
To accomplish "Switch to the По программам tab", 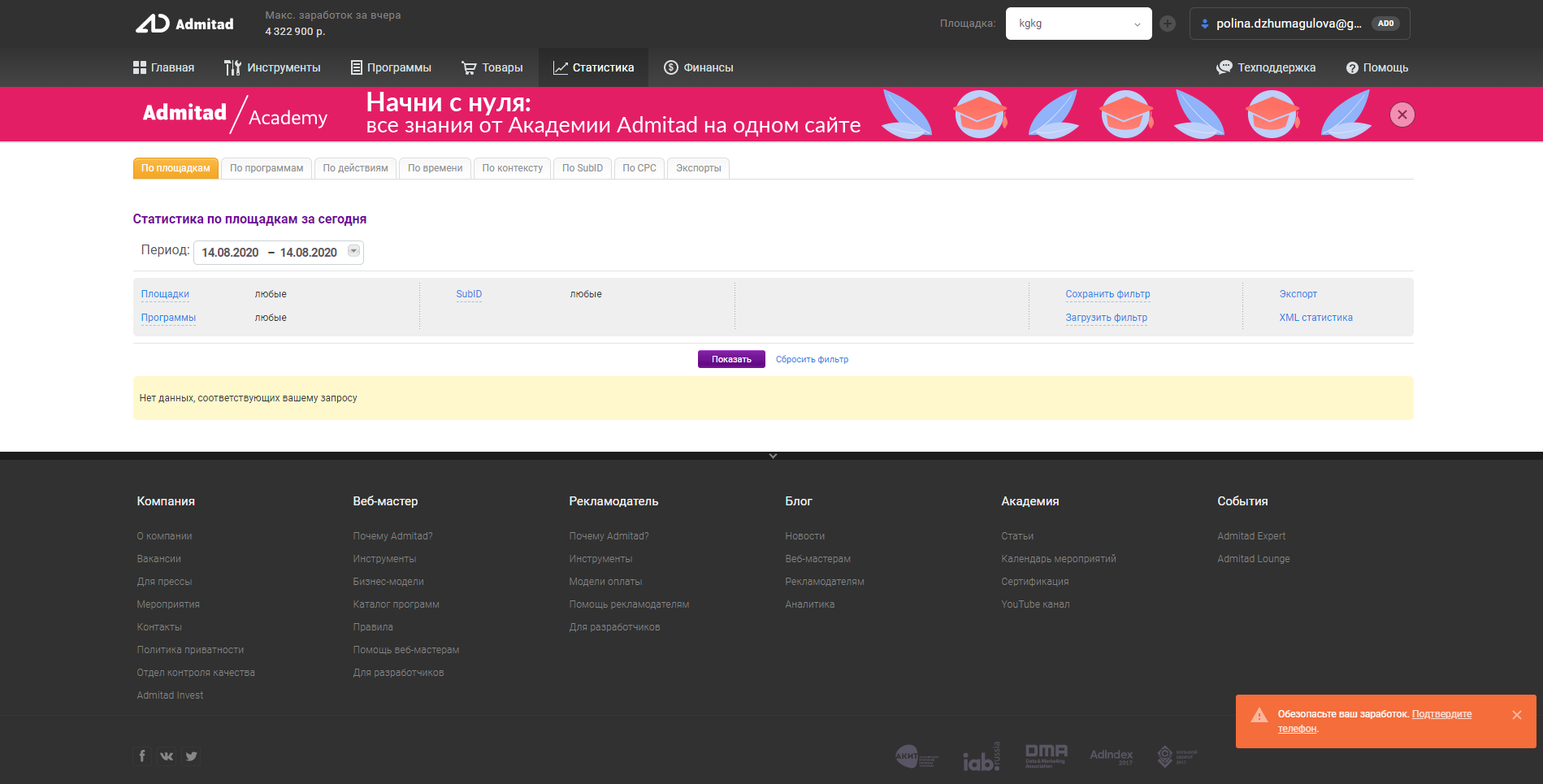I will pyautogui.click(x=267, y=168).
